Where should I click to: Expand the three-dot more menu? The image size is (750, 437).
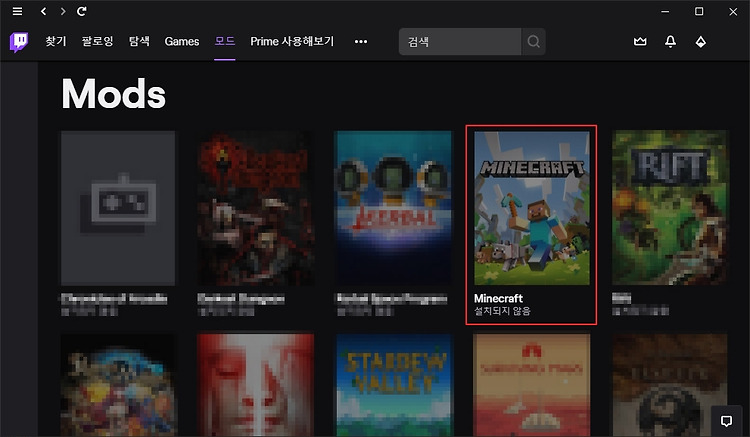[x=361, y=42]
